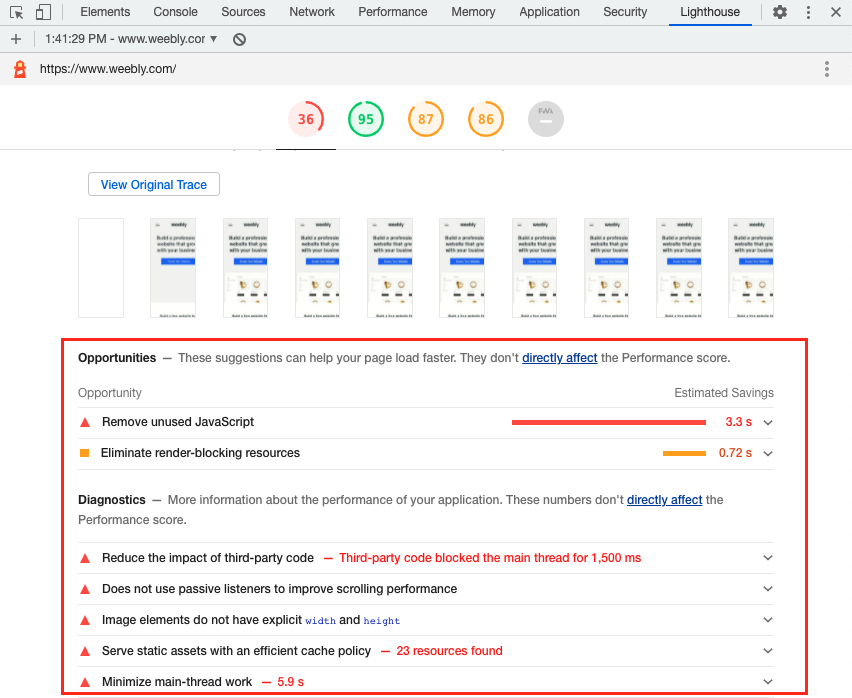Select the last filmstrip thumbnail

point(751,268)
